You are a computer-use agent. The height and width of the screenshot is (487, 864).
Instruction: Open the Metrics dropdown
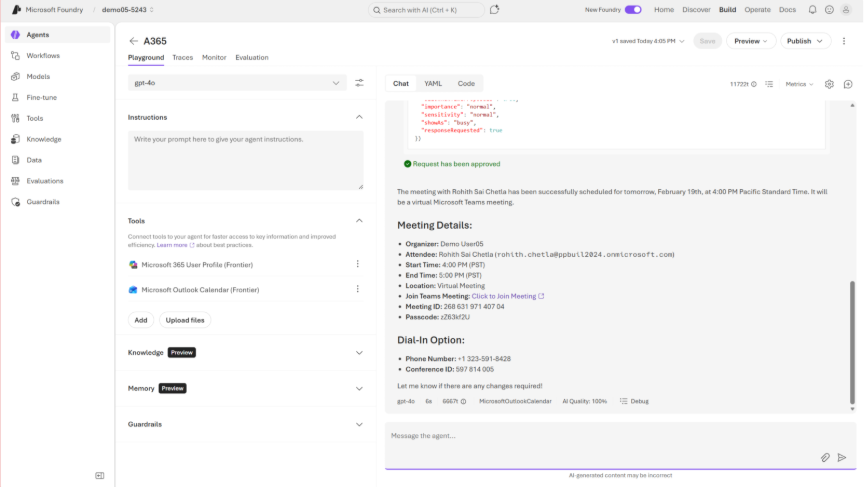(799, 84)
